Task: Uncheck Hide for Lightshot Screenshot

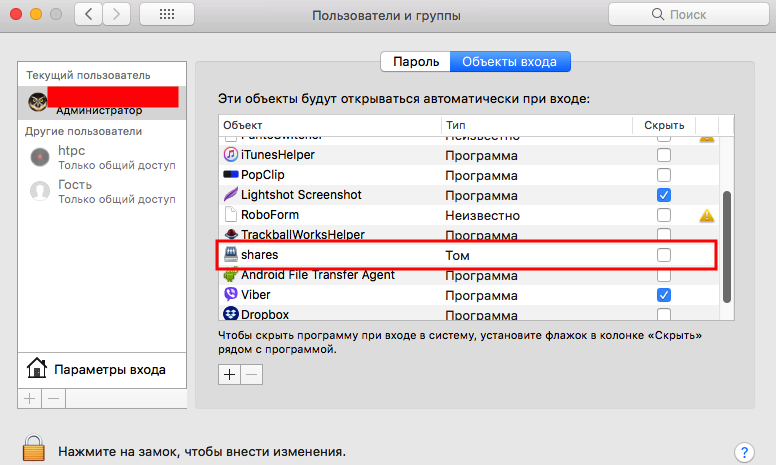Action: point(664,195)
